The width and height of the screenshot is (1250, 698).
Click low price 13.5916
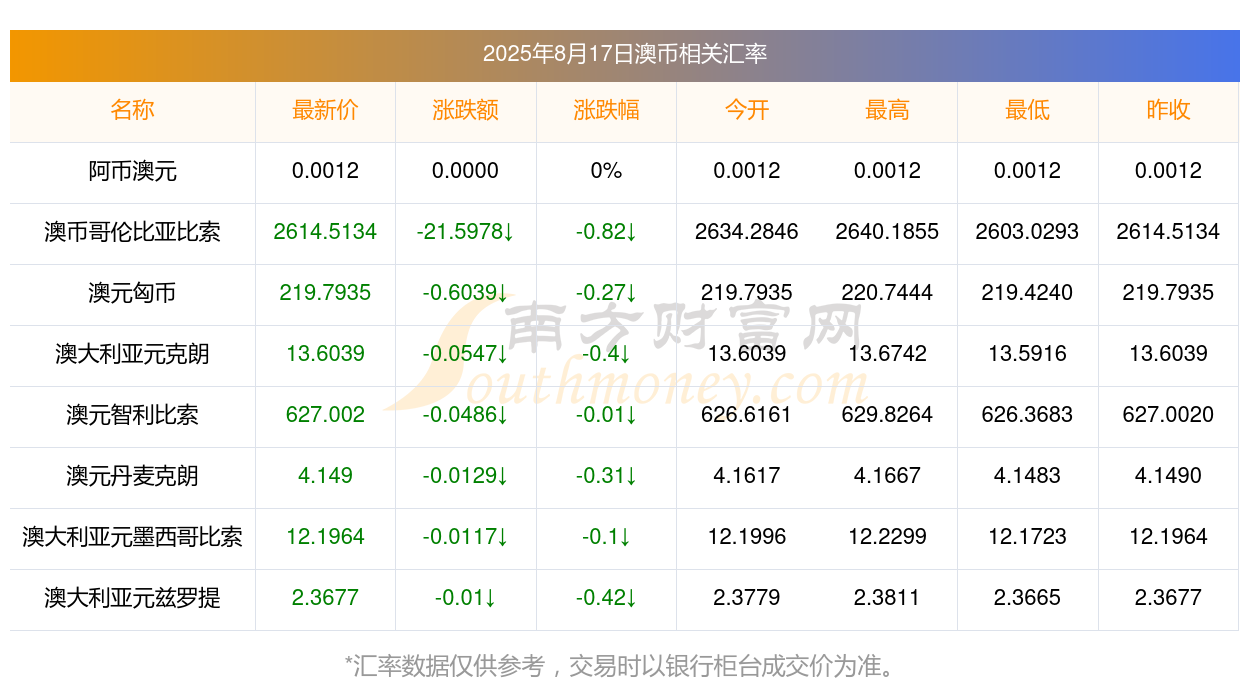(x=1028, y=354)
